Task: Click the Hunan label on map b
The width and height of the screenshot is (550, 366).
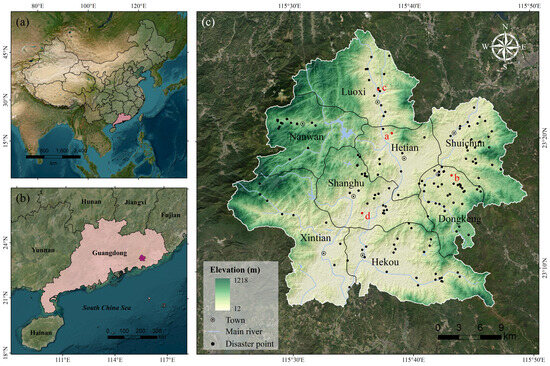Action: (x=91, y=201)
